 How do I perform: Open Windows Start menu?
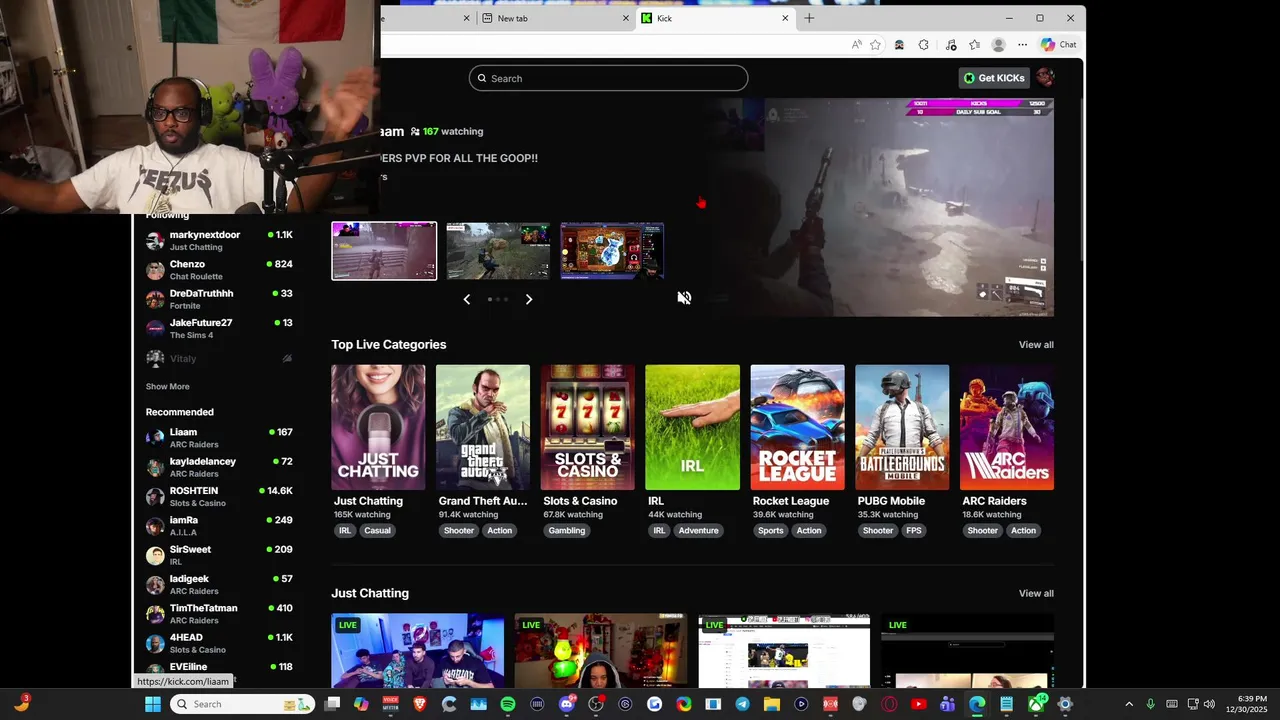153,704
